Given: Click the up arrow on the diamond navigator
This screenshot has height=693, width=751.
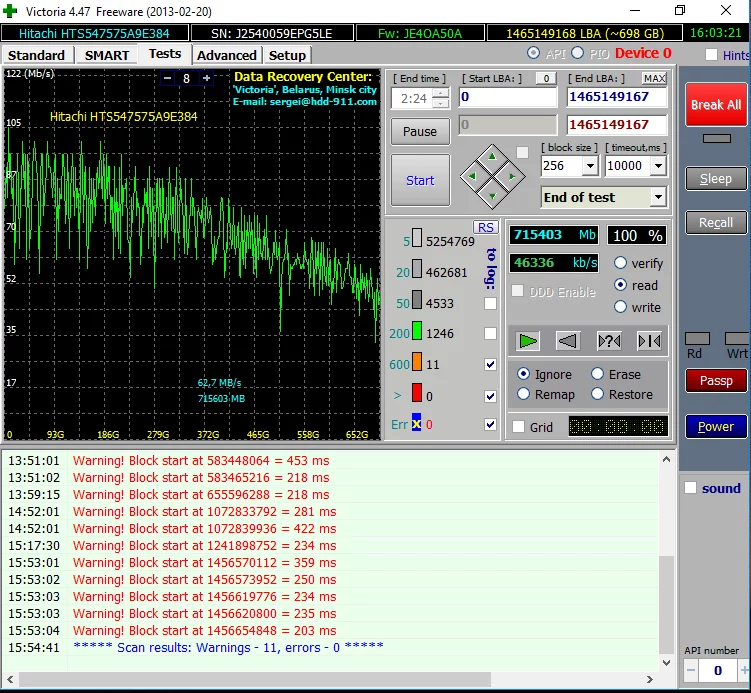Looking at the screenshot, I should 491,158.
